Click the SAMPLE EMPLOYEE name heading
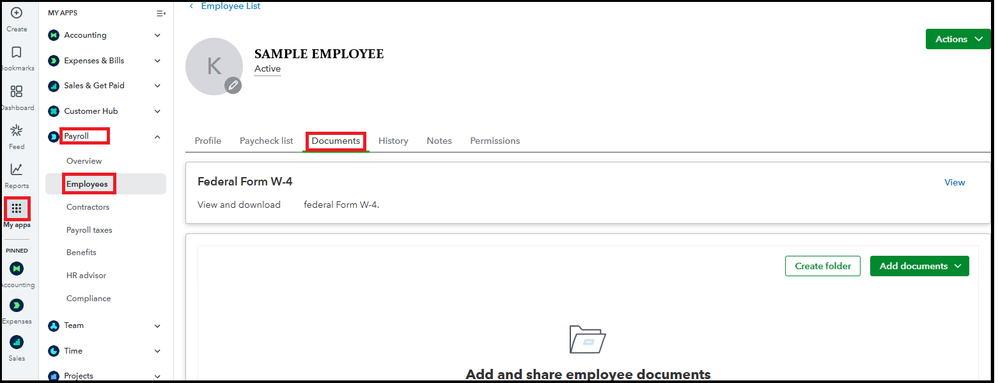 pyautogui.click(x=319, y=54)
